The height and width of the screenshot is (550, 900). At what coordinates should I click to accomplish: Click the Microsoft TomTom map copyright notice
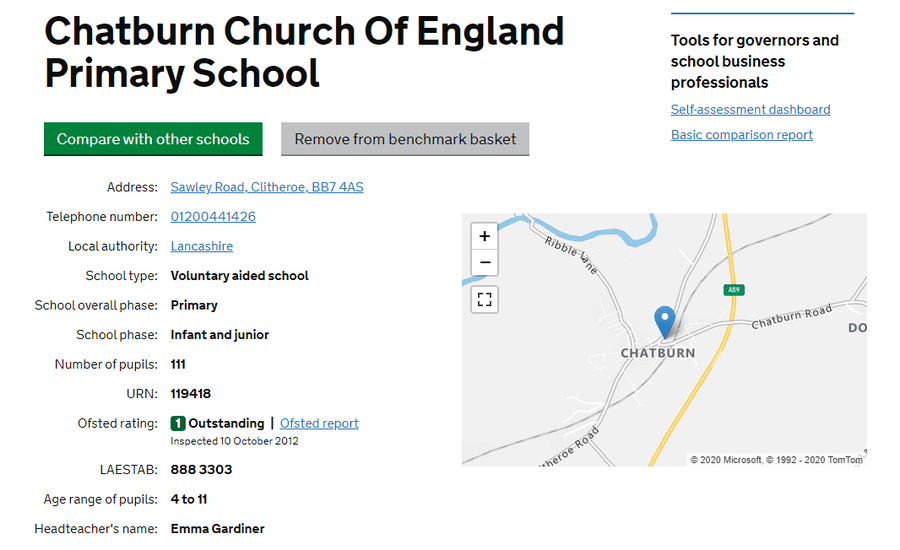click(x=776, y=460)
